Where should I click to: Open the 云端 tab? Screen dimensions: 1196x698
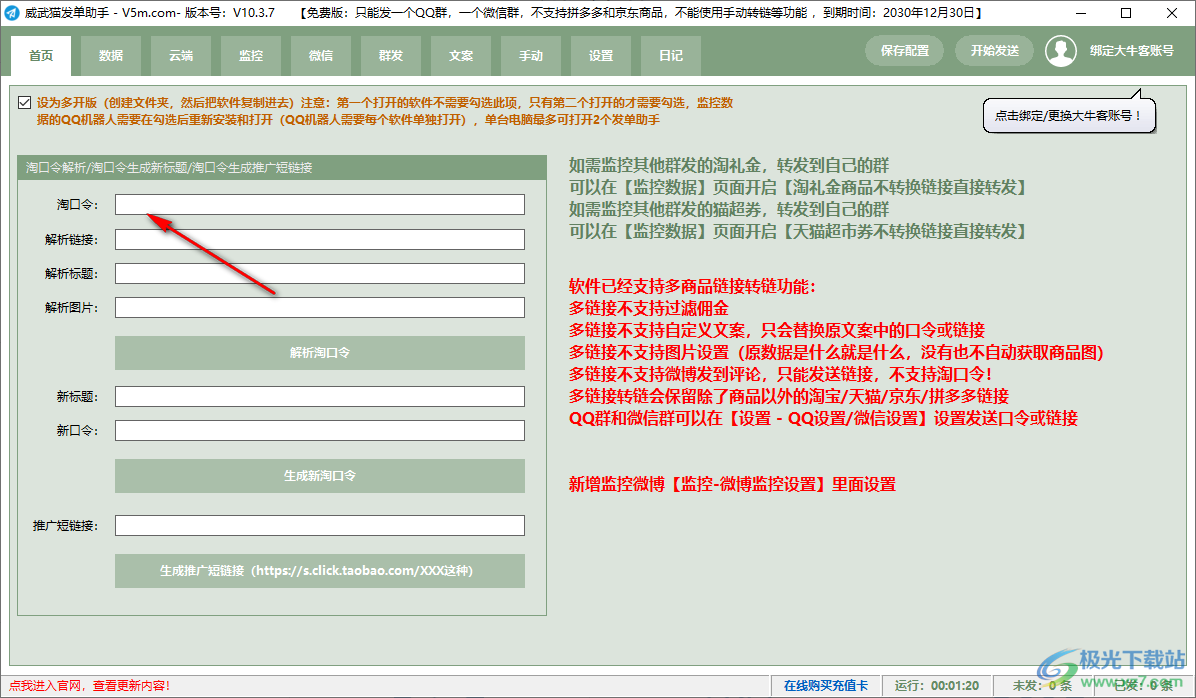pos(181,56)
